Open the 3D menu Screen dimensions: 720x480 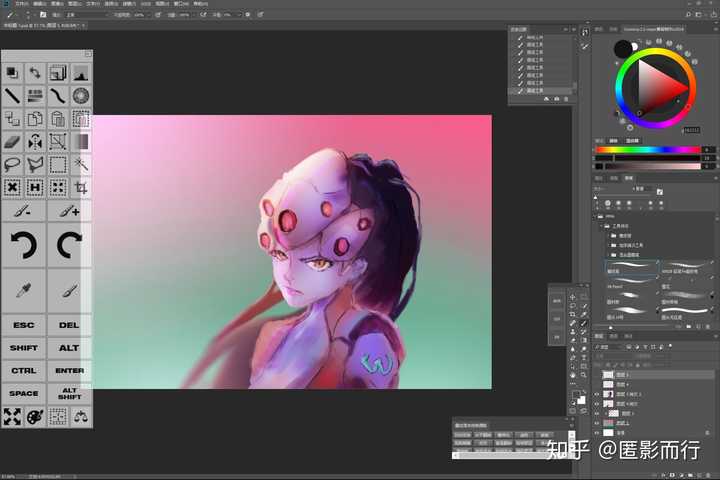tap(146, 4)
